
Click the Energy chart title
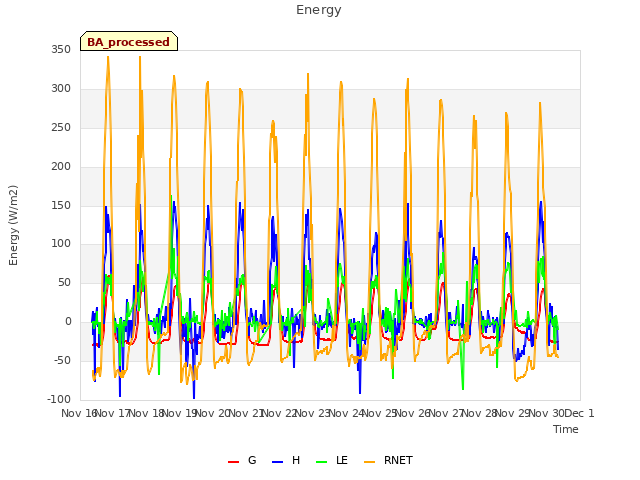click(318, 10)
